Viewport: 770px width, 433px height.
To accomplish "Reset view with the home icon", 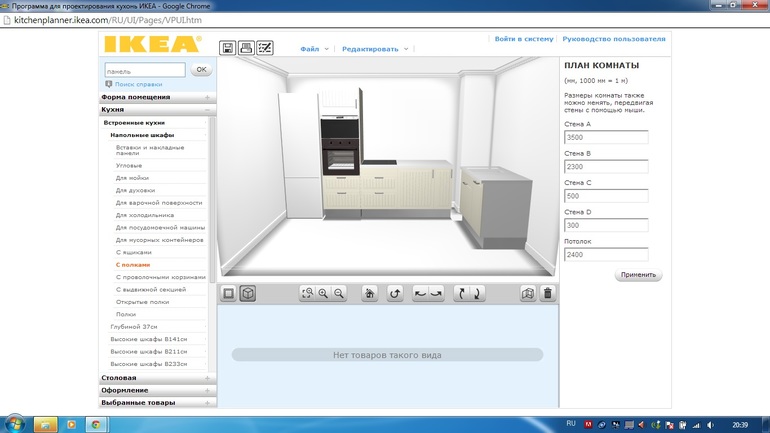I will (370, 294).
